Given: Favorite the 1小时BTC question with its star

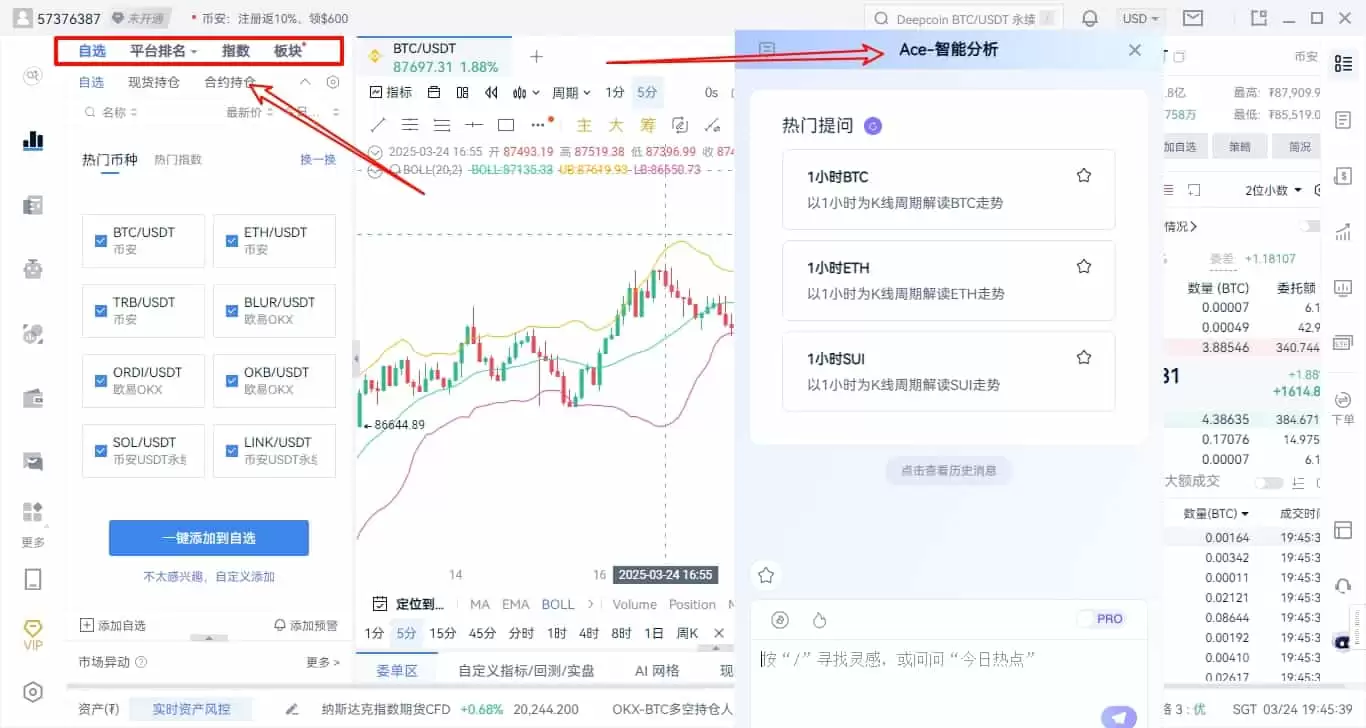Looking at the screenshot, I should click(x=1083, y=174).
